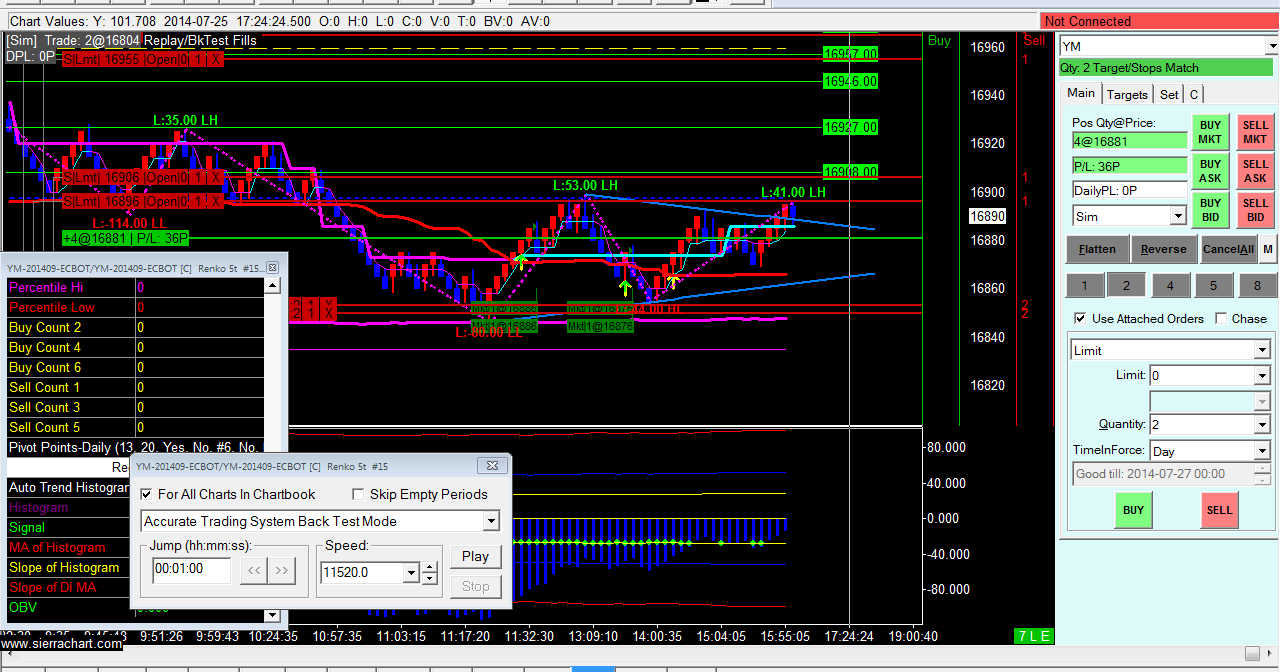Click the M button beside CancelAll
Image resolution: width=1280 pixels, height=672 pixels.
click(1268, 249)
